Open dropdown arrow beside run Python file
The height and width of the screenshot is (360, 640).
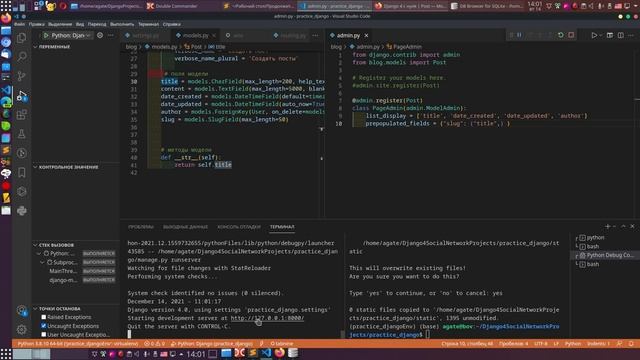600,36
